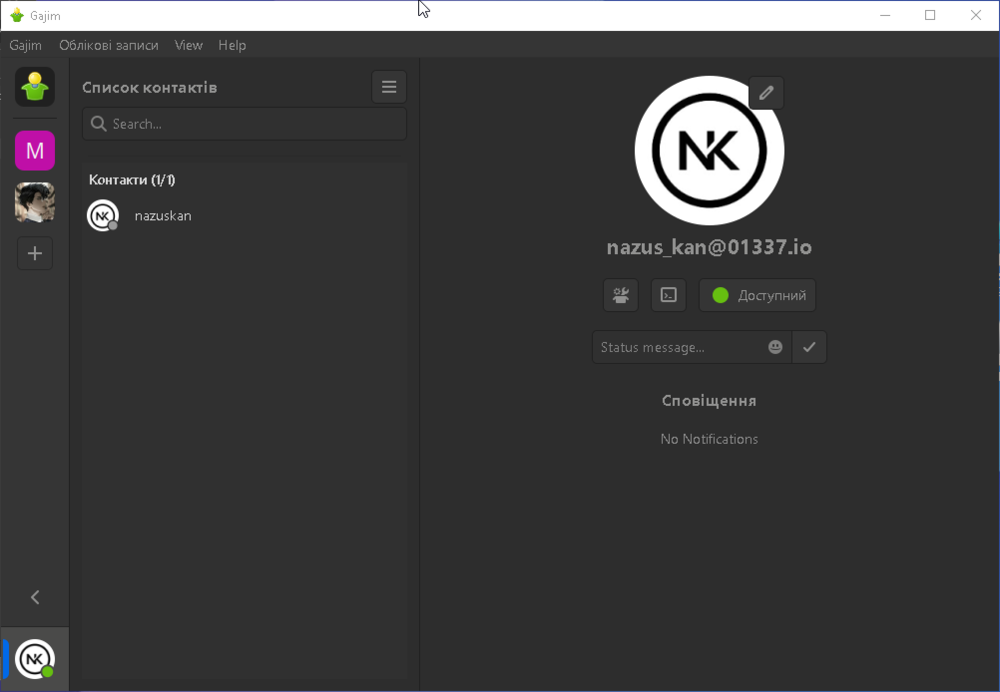Open the View menu
The image size is (1000, 692).
189,45
